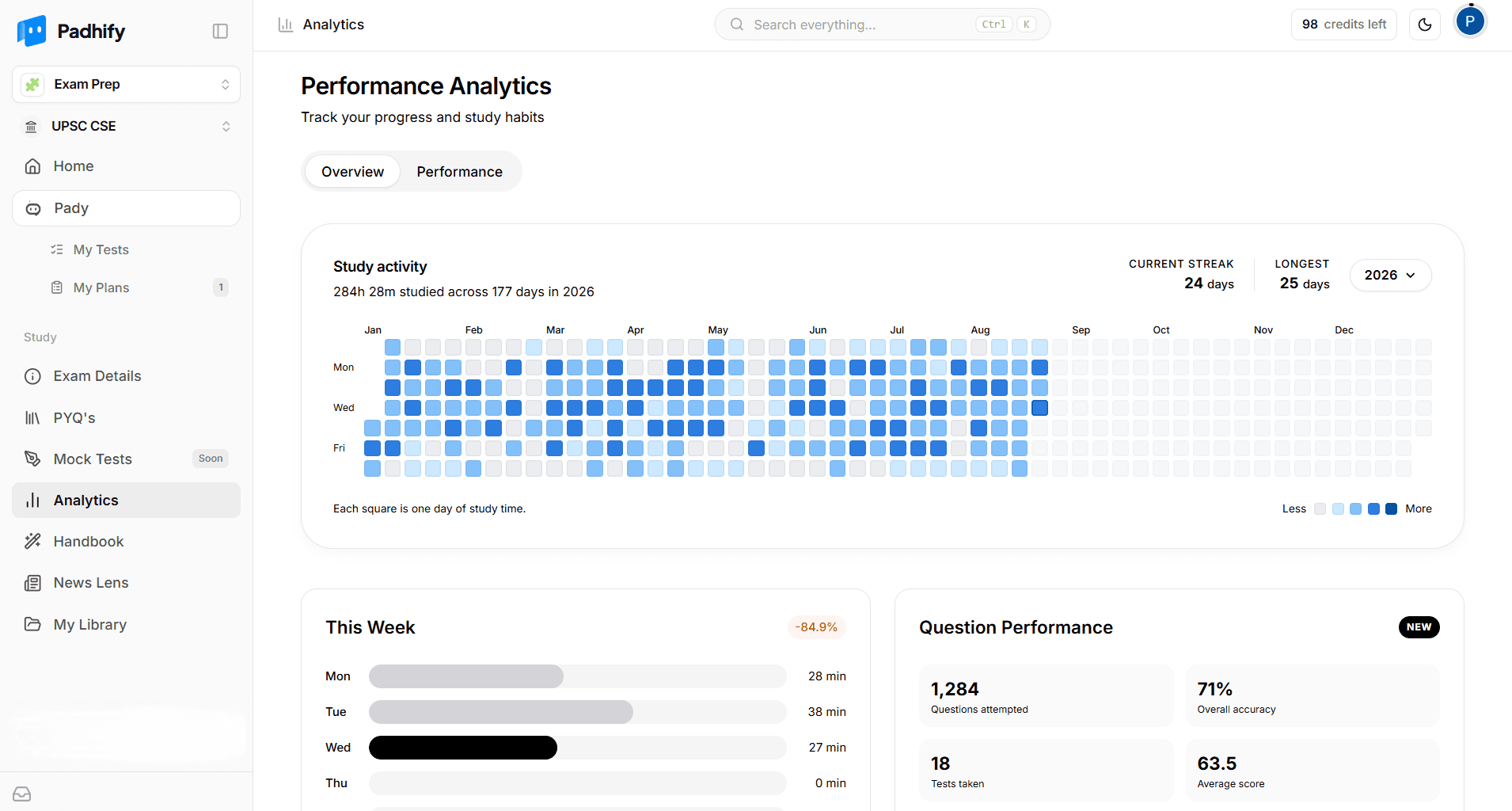
Task: Click the Search everything input field
Action: point(882,25)
